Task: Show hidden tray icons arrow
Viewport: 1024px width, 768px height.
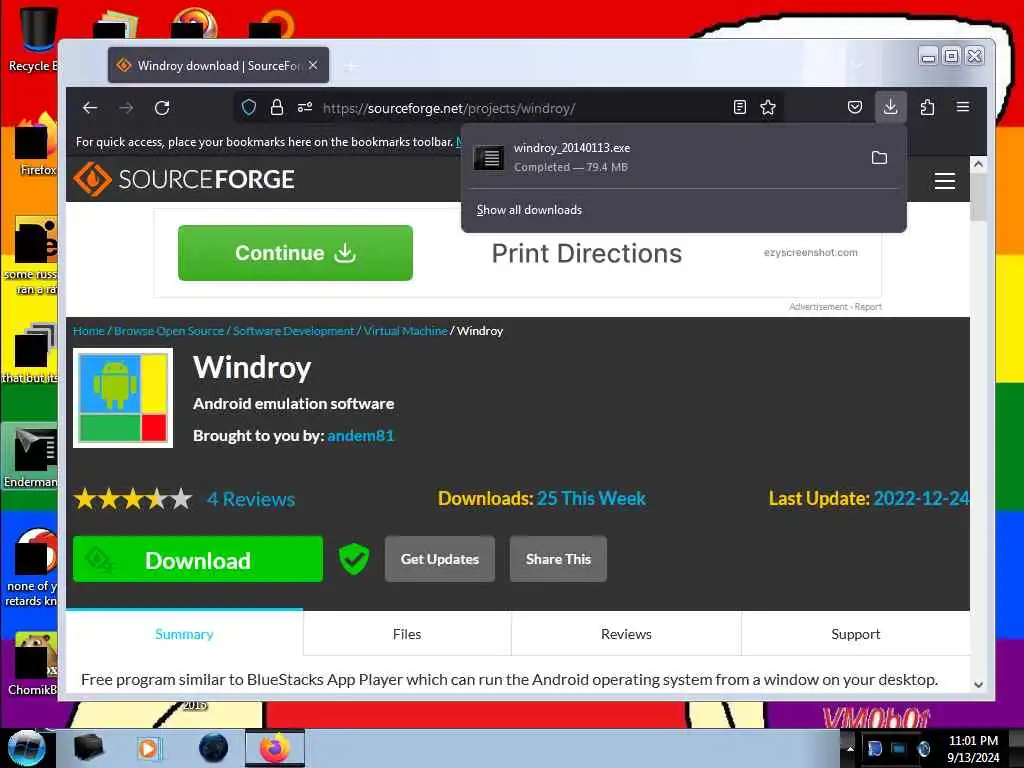Action: pos(850,748)
